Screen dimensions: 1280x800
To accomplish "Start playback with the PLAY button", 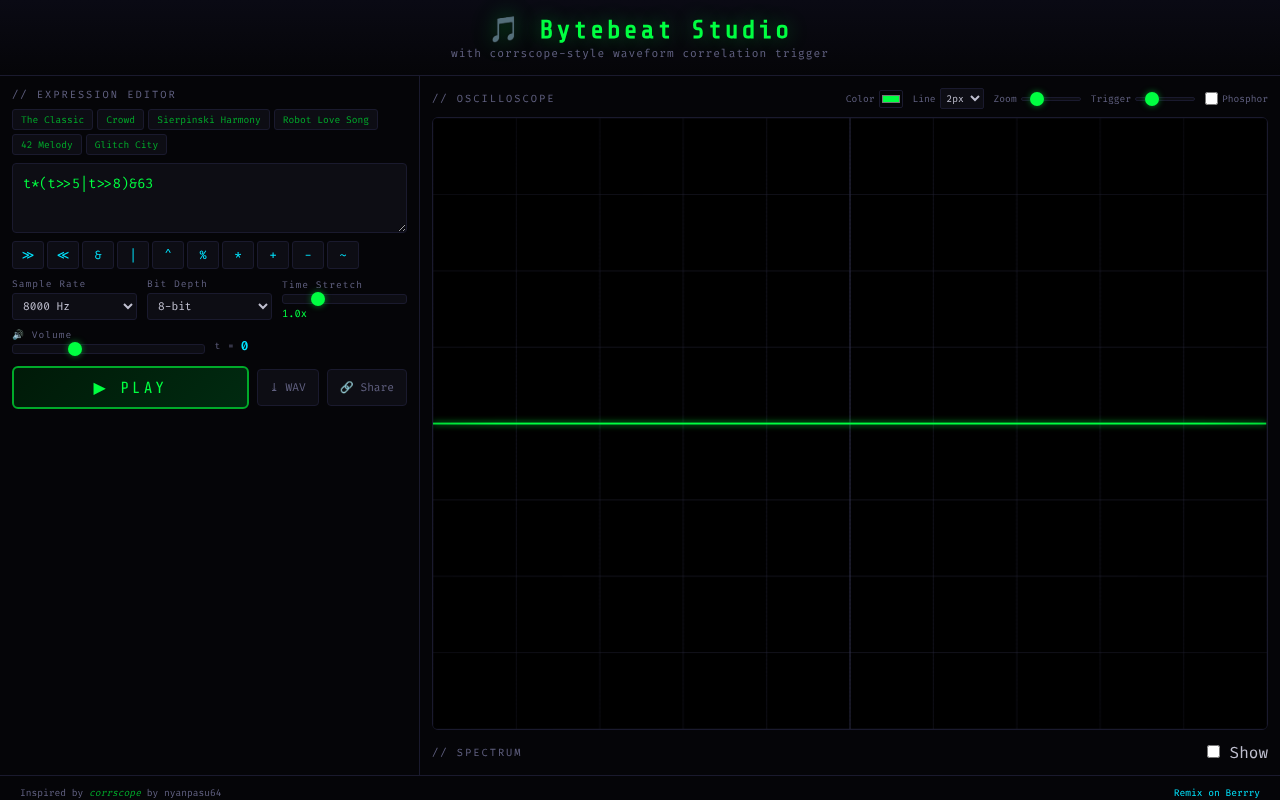I will [130, 387].
